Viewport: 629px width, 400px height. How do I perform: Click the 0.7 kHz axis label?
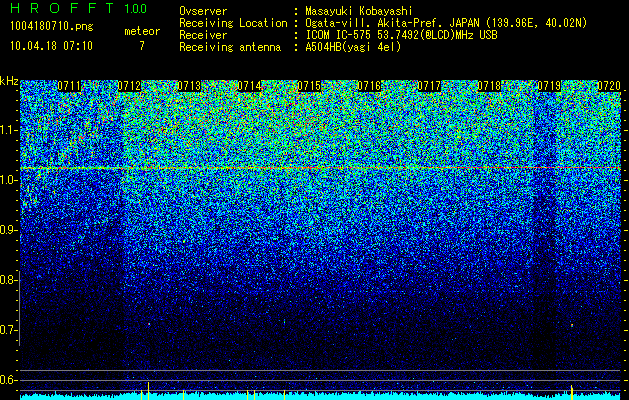(8, 330)
